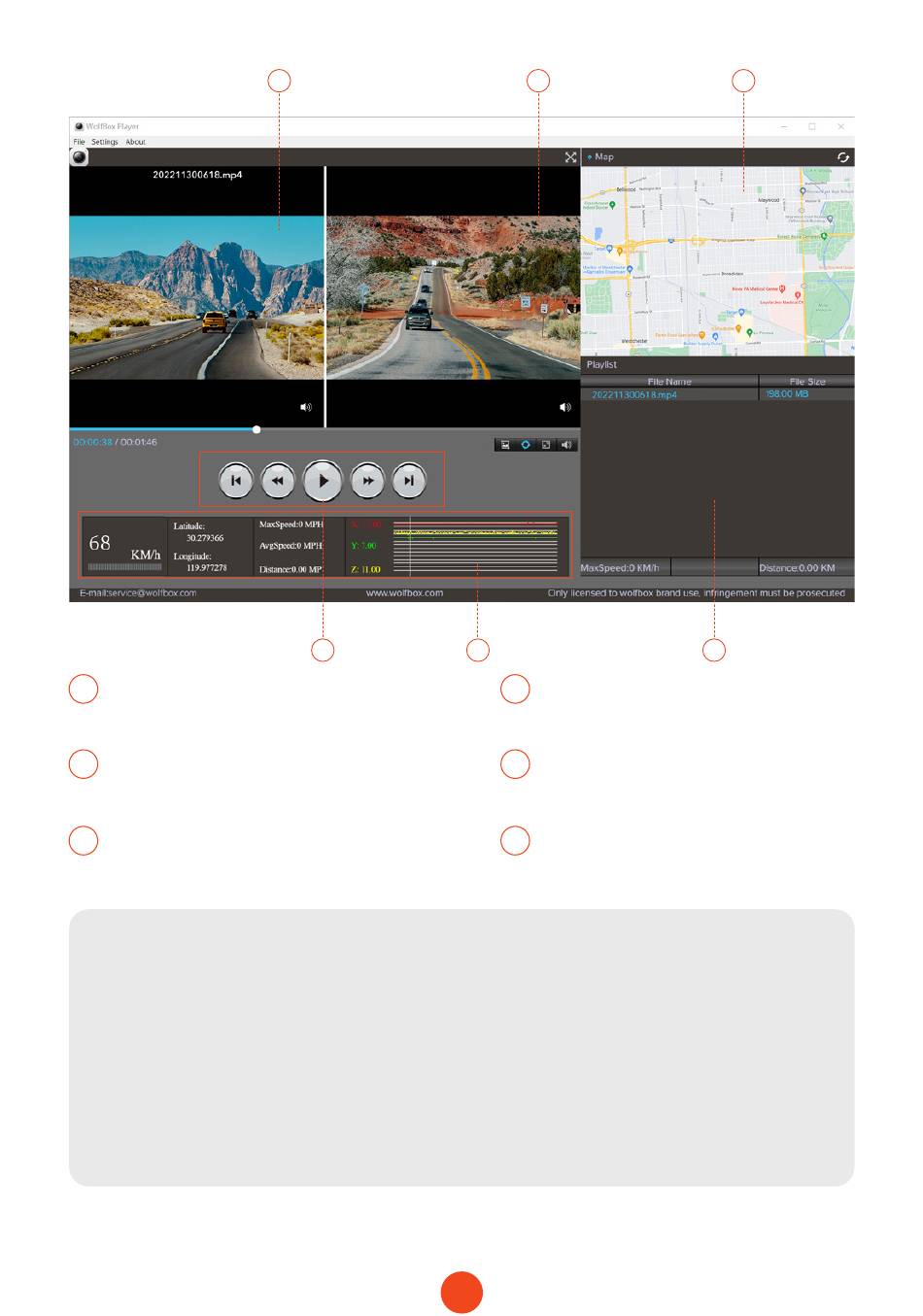Open the Settings menu
This screenshot has height=1316, width=923.
[x=104, y=142]
